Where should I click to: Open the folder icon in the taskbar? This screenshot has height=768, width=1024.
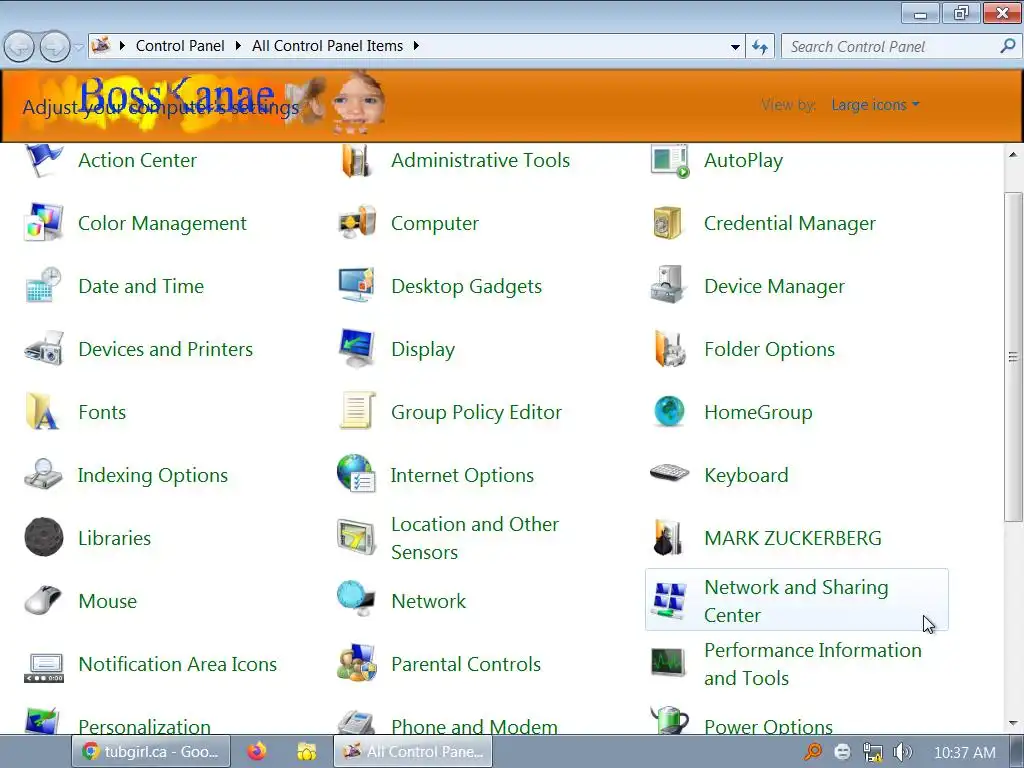pyautogui.click(x=306, y=752)
